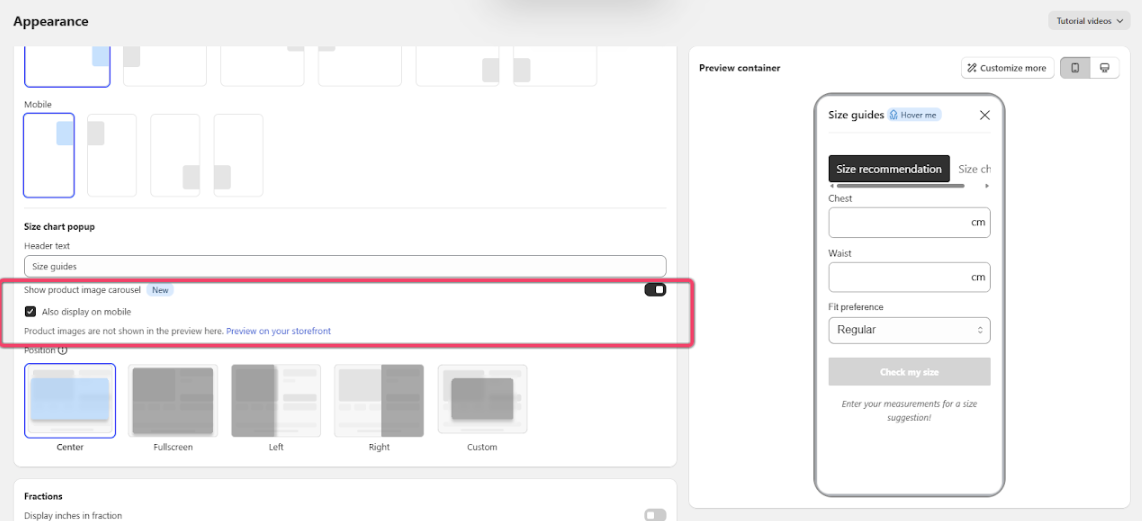Switch preview to desktop device icon
1142x521 pixels.
pos(1104,68)
